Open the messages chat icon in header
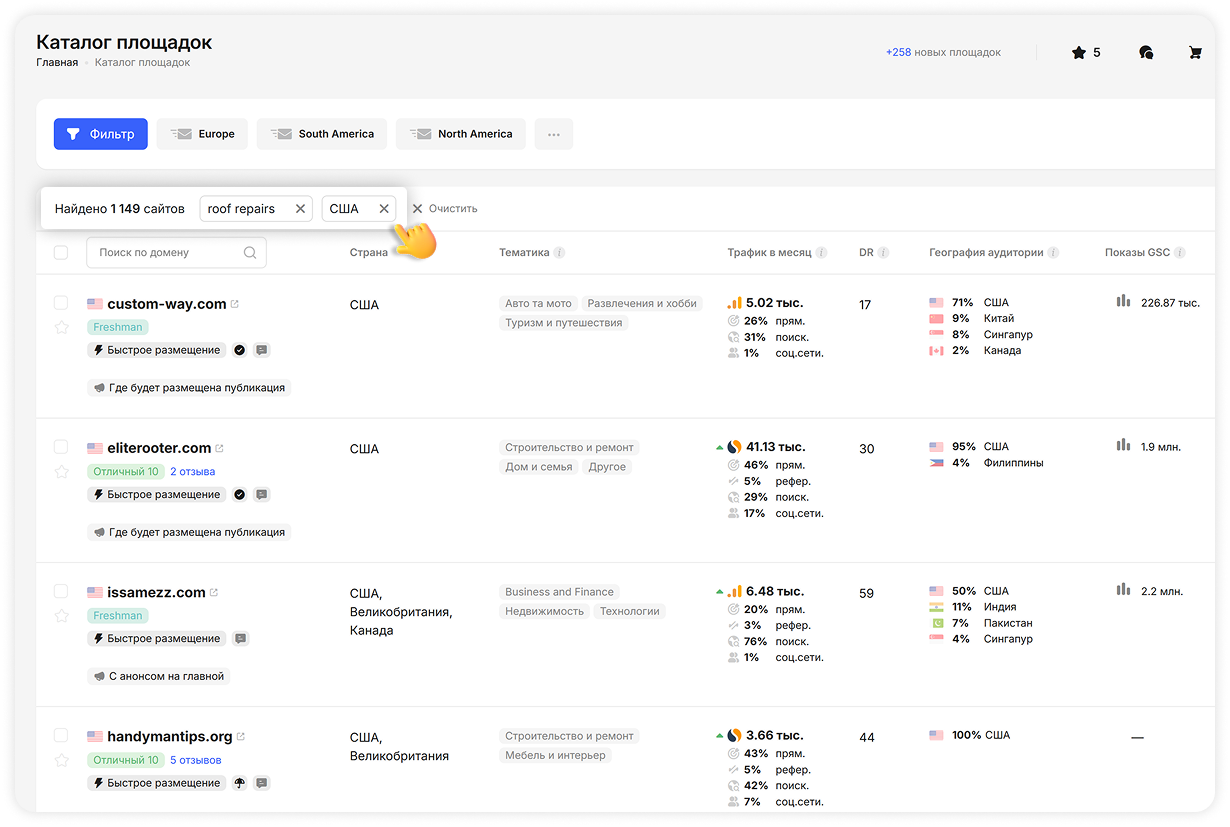The height and width of the screenshot is (827, 1230). pyautogui.click(x=1146, y=53)
